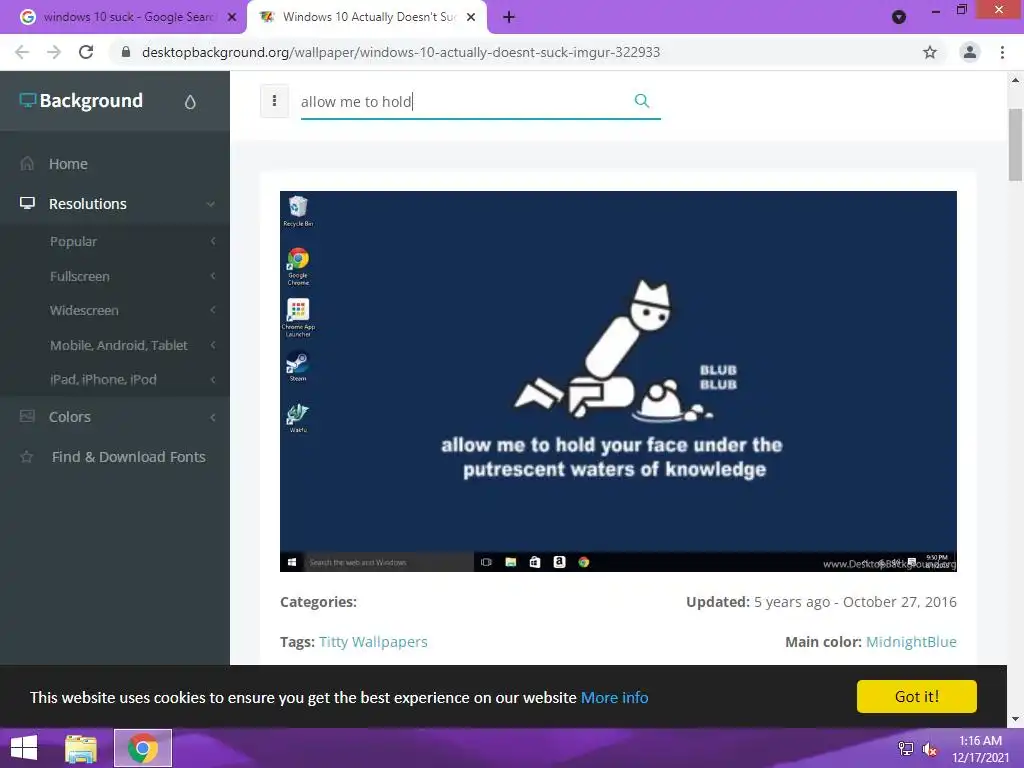Collapse the Resolutions sidebar section
The image size is (1024, 768).
pos(115,204)
